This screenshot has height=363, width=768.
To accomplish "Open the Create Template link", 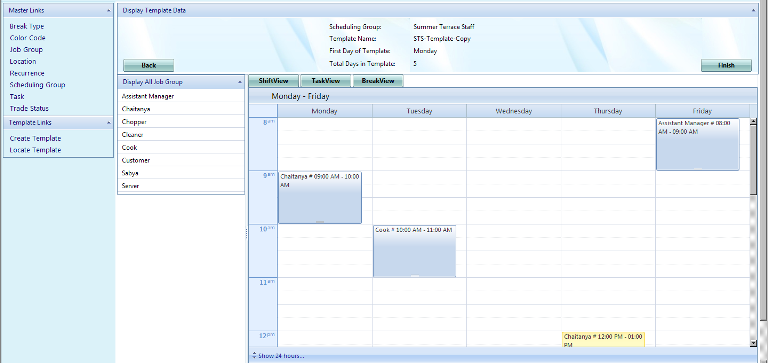I will (x=35, y=139).
